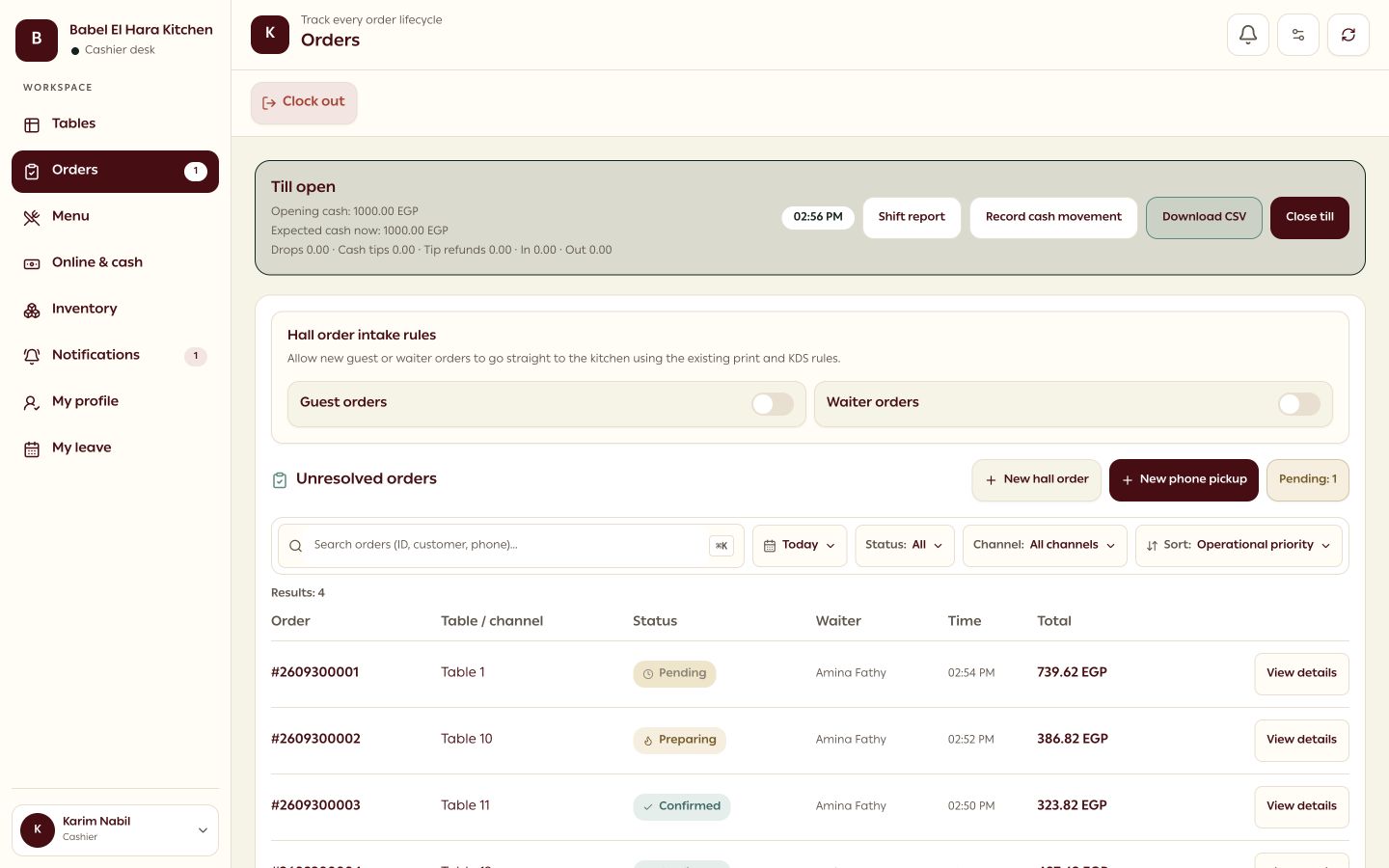
Task: Click the My leave calendar icon
Action: point(32,448)
